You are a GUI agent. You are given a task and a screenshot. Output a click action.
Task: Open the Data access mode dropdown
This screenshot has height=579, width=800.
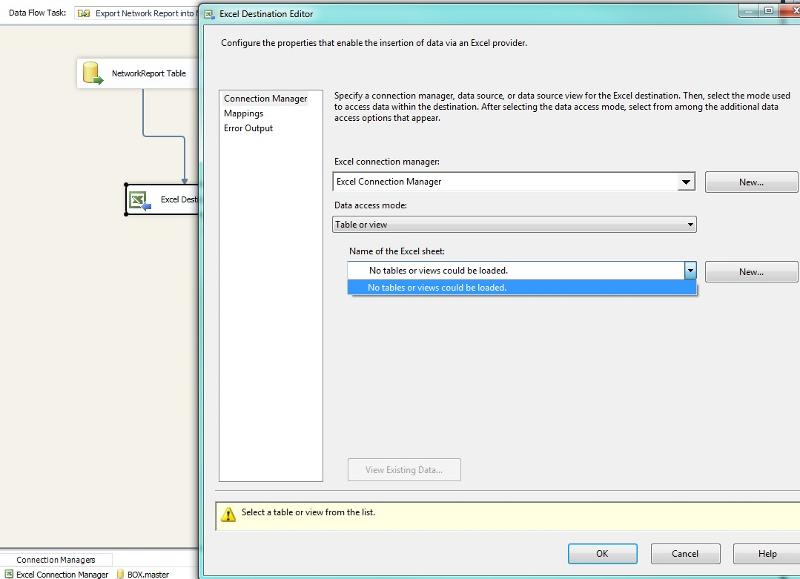click(x=690, y=225)
